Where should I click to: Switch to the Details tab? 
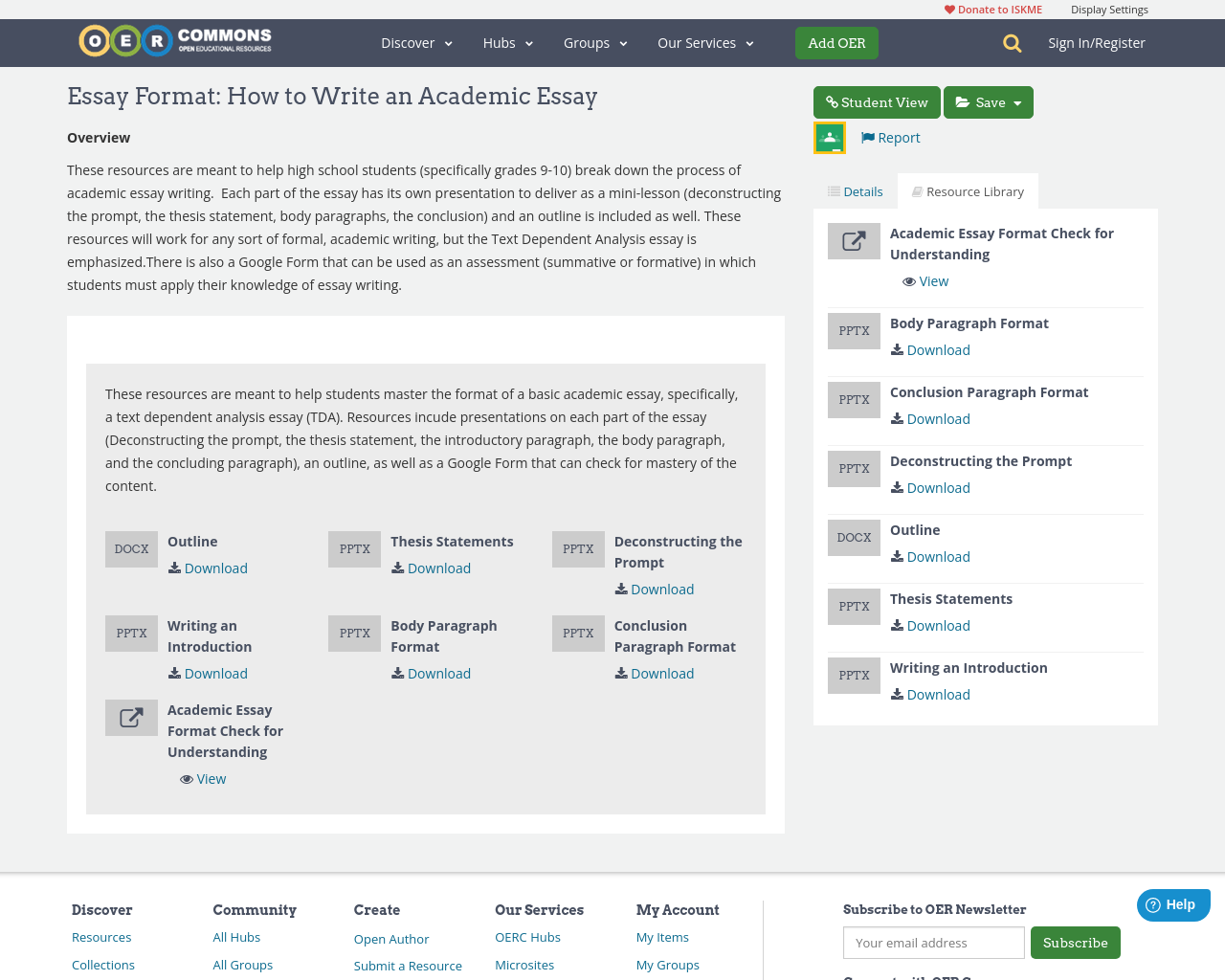(x=853, y=189)
